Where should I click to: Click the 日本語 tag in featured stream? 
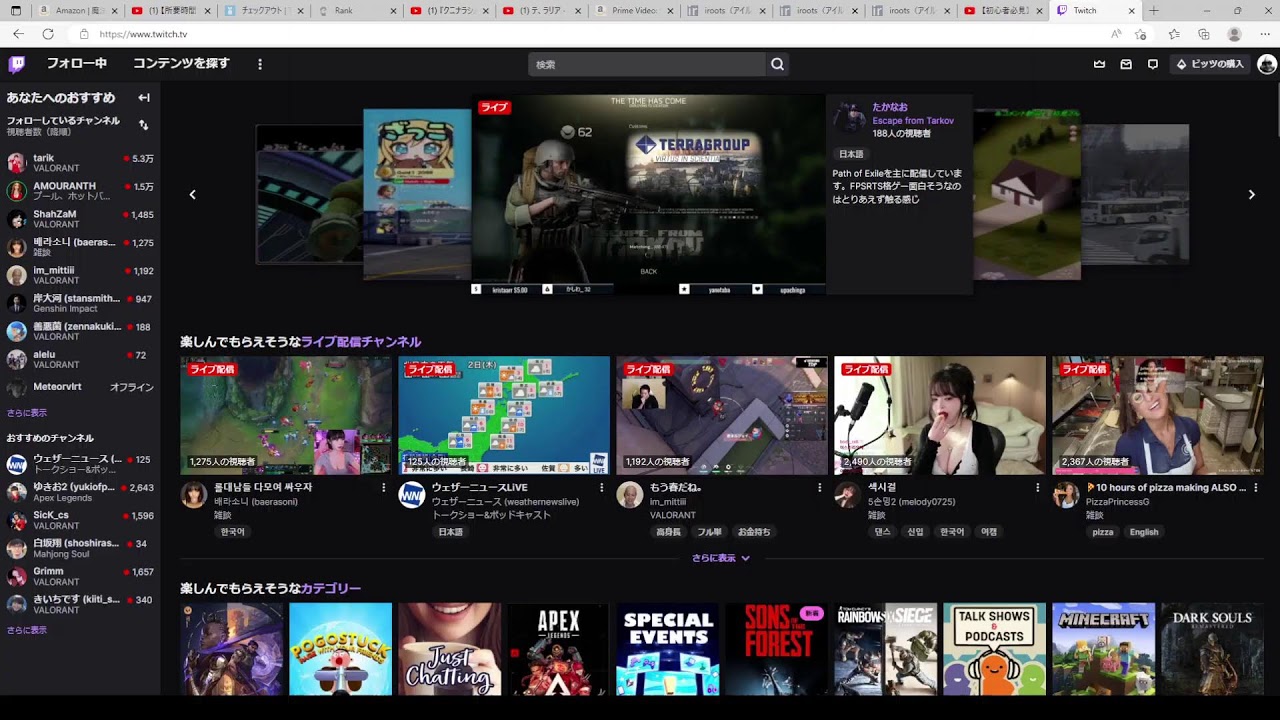coord(851,155)
